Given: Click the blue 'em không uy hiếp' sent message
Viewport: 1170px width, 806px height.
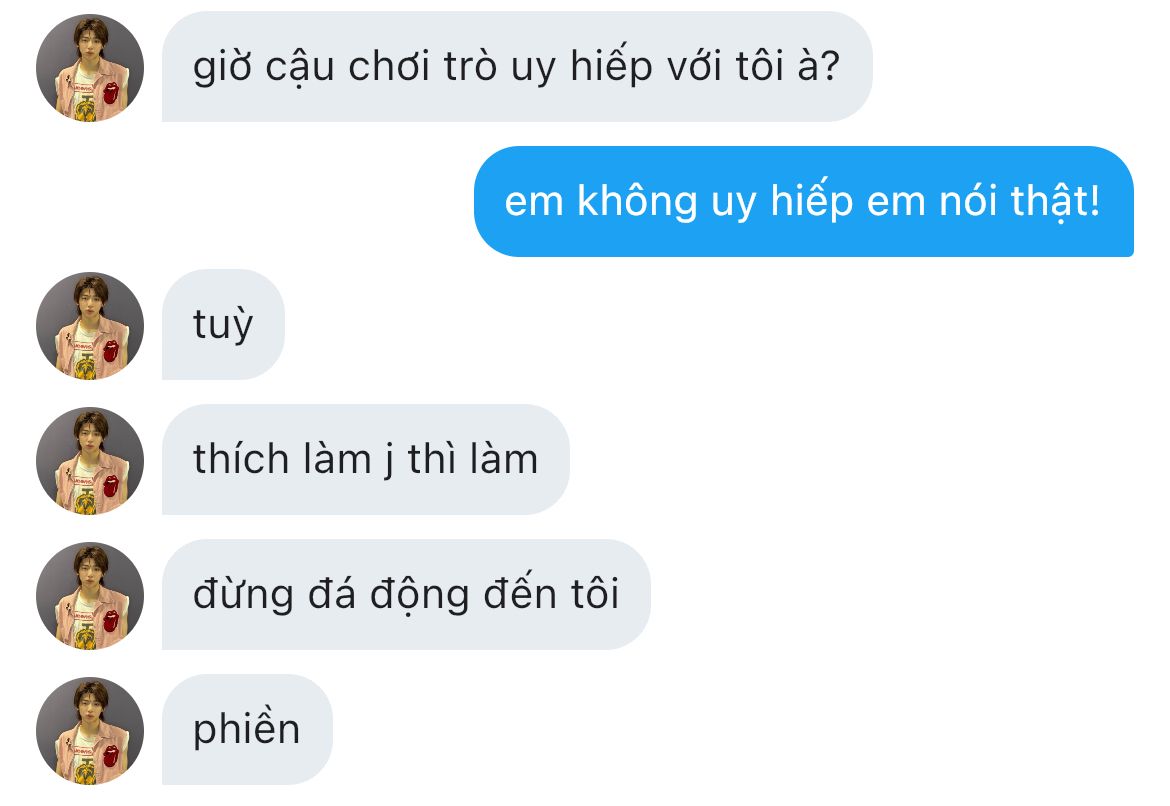Looking at the screenshot, I should 804,202.
